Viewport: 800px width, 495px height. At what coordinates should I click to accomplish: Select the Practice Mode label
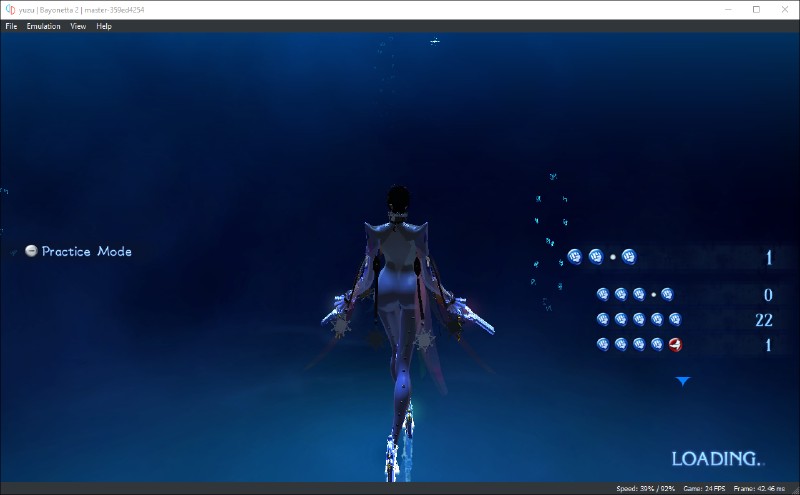coord(87,251)
